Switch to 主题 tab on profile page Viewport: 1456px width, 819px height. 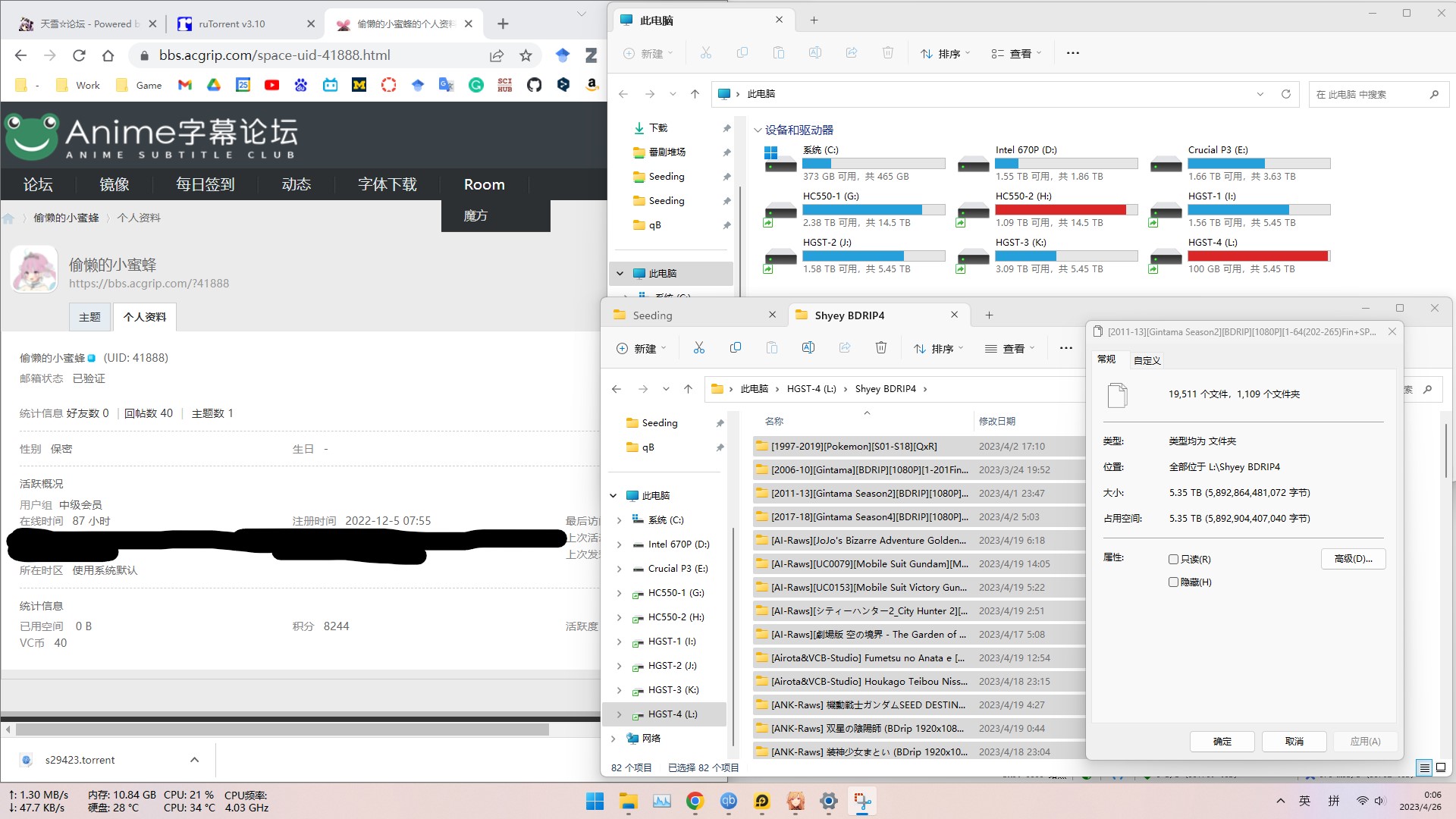[x=89, y=317]
